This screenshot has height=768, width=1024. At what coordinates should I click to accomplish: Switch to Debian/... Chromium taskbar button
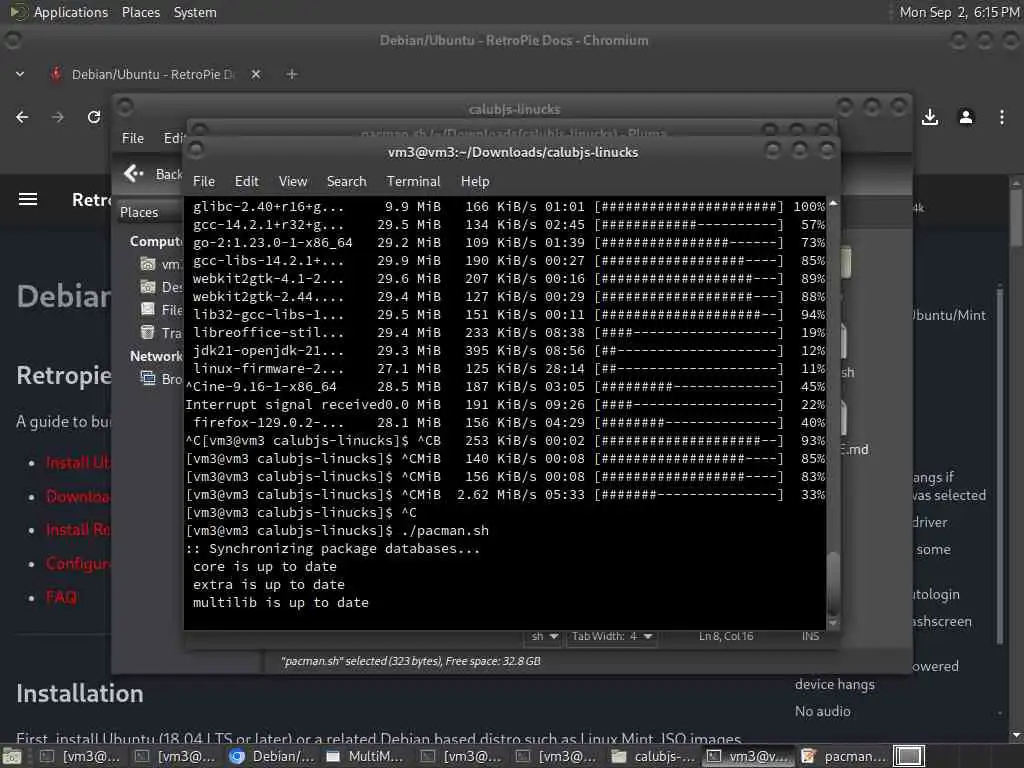274,756
